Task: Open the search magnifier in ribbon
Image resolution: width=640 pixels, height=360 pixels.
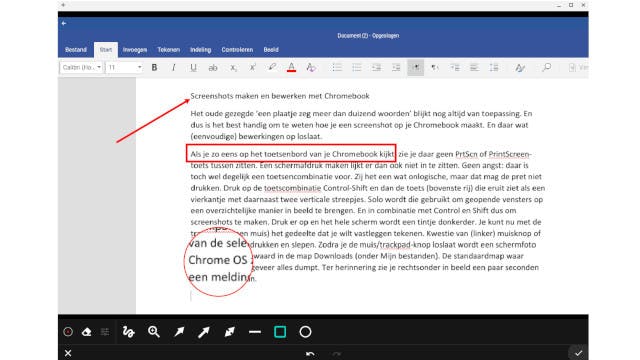Action: point(546,67)
